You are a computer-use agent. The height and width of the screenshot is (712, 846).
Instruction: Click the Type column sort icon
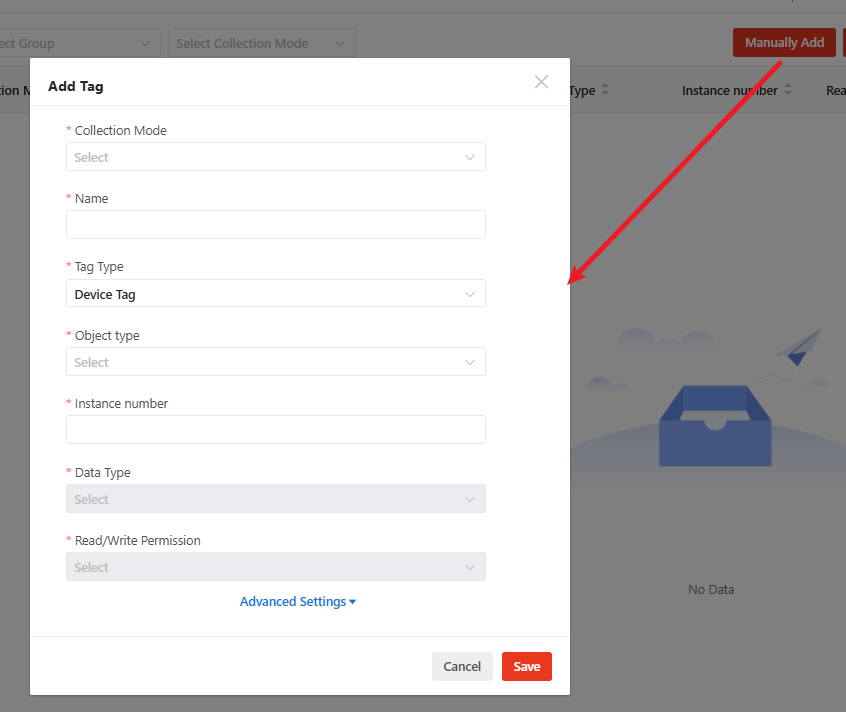click(604, 90)
